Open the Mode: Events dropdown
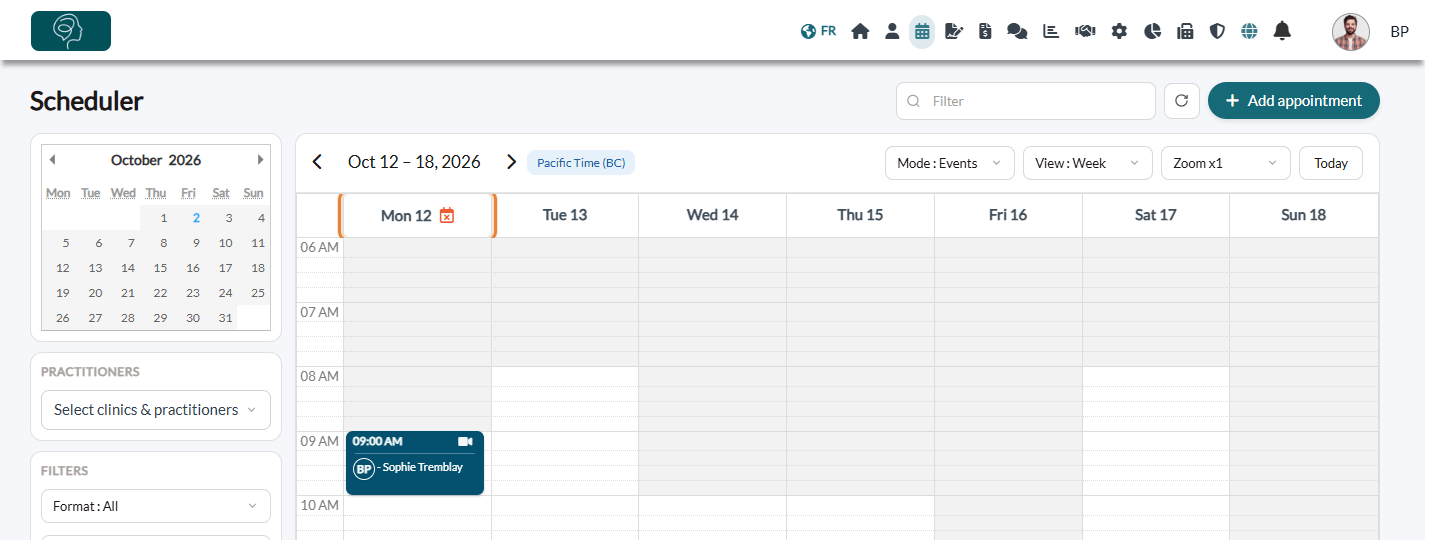This screenshot has width=1440, height=540. point(950,163)
